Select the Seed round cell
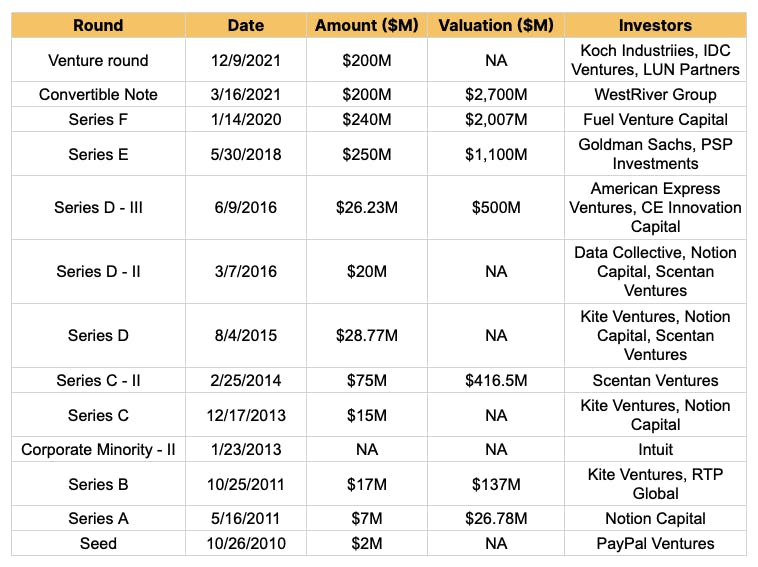 pos(98,544)
